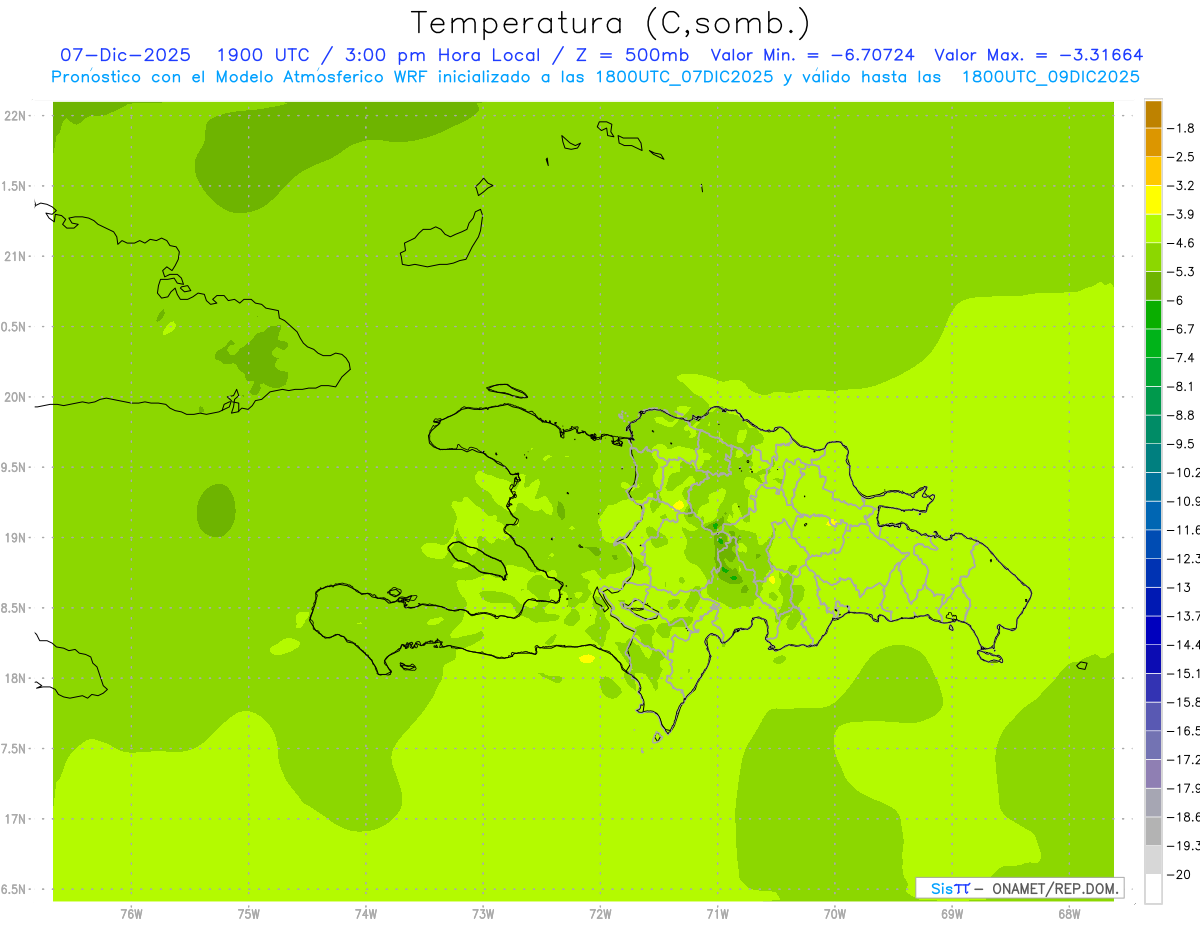
Task: Click the "69W" longitude label
Action: [x=952, y=913]
